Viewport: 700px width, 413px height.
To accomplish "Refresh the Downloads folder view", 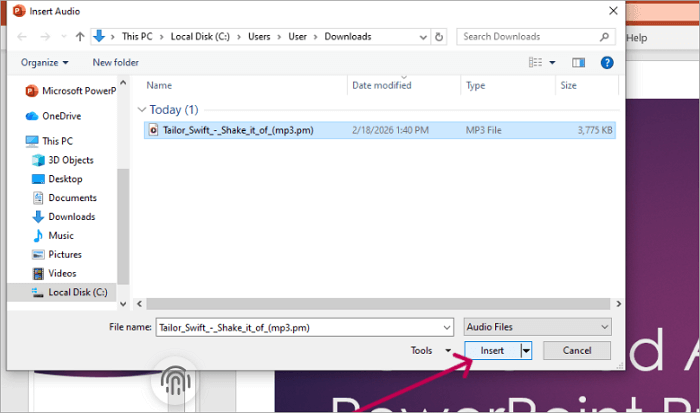I will (x=439, y=37).
